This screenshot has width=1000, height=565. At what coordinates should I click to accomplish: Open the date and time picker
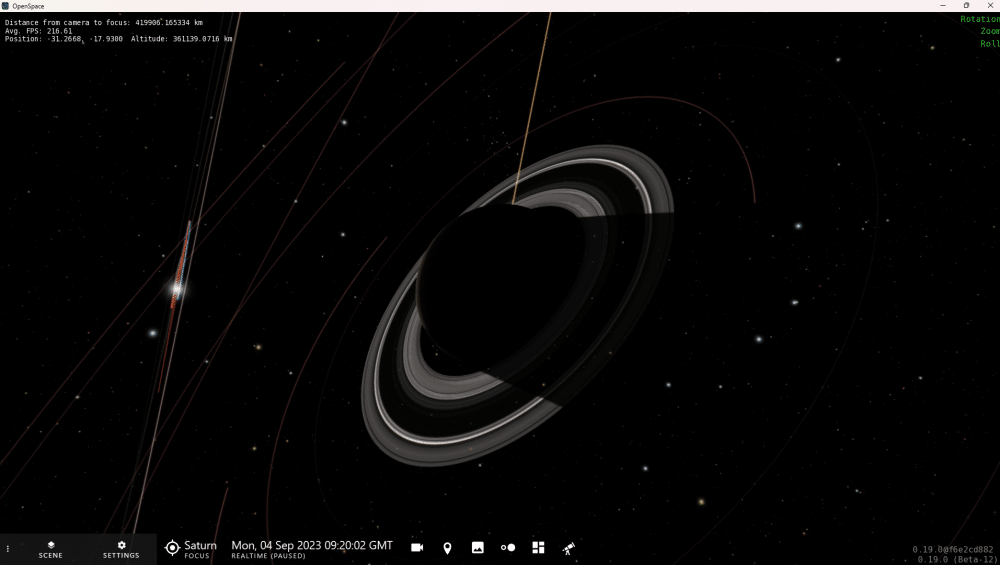click(312, 546)
